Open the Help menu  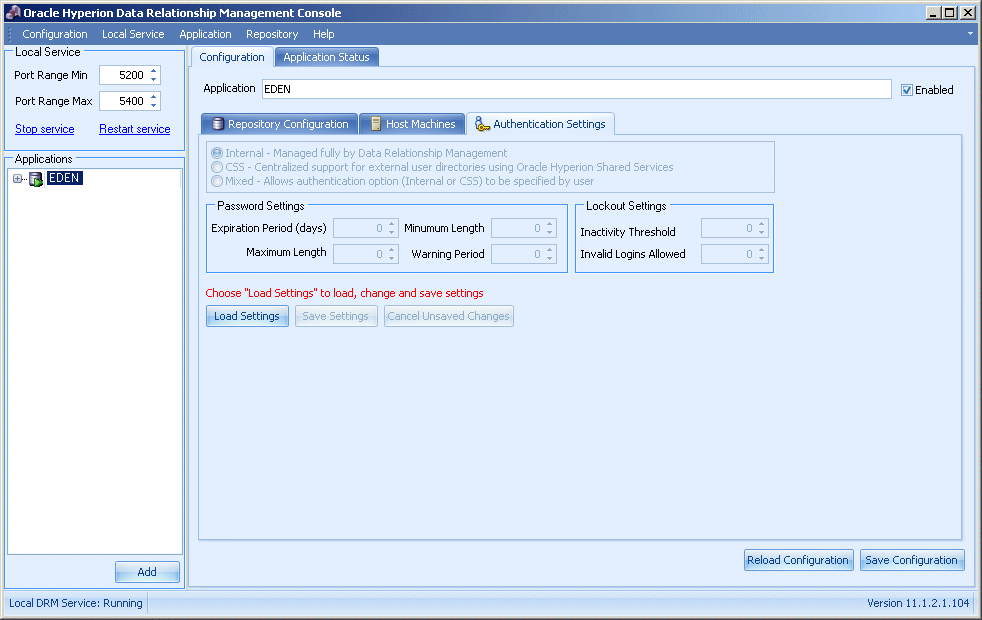[324, 34]
